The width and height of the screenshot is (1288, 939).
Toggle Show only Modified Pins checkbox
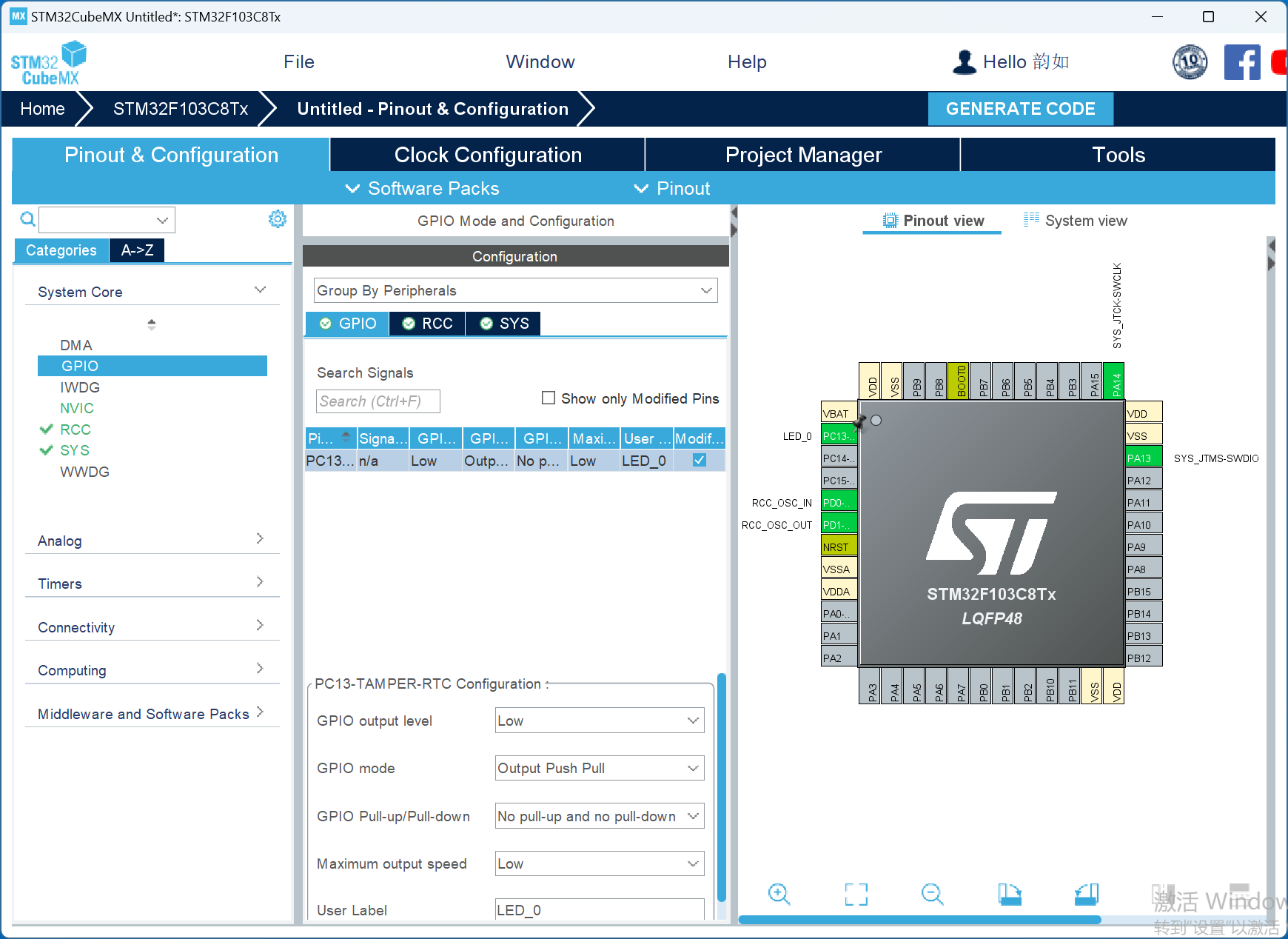[x=549, y=398]
